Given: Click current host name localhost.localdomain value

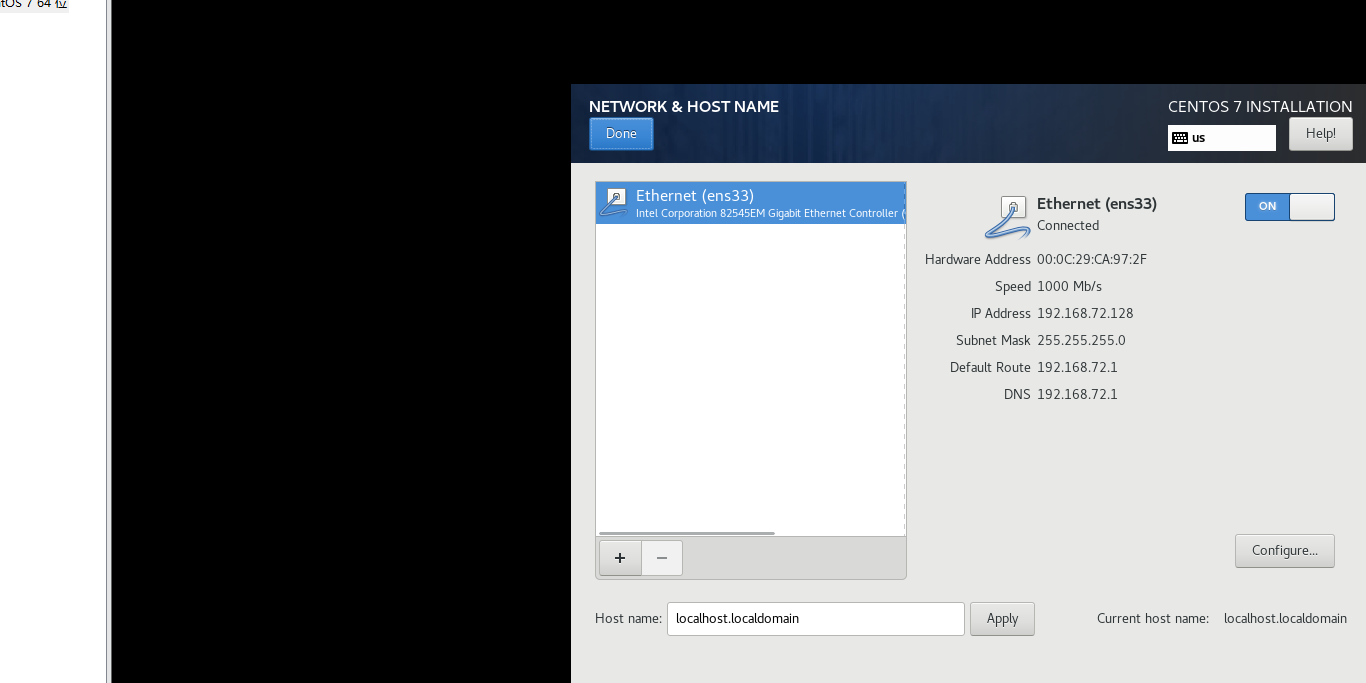Looking at the screenshot, I should coord(1285,618).
